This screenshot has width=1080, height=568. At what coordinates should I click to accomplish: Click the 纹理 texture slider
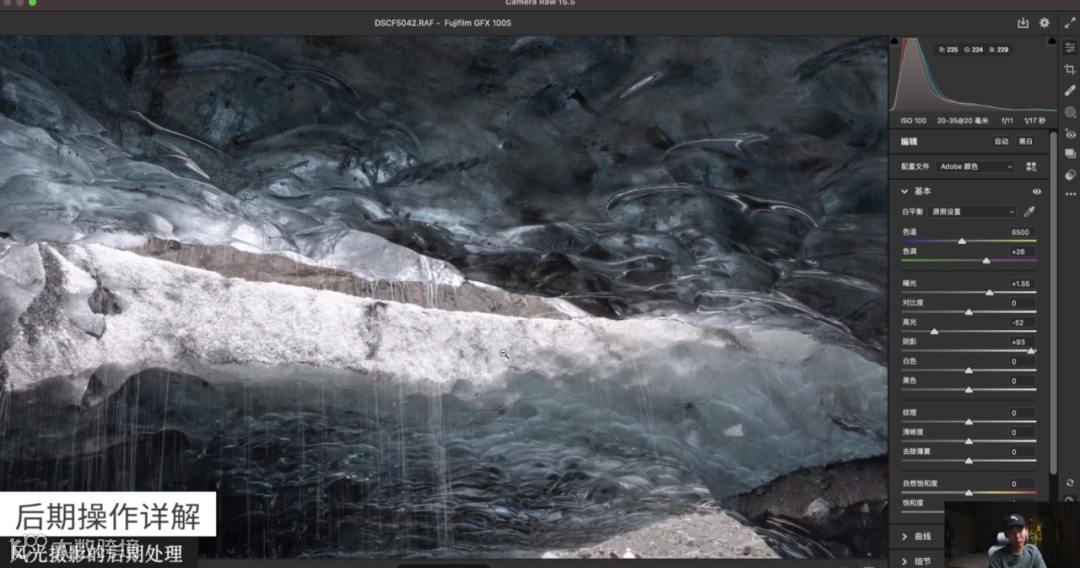coord(969,421)
